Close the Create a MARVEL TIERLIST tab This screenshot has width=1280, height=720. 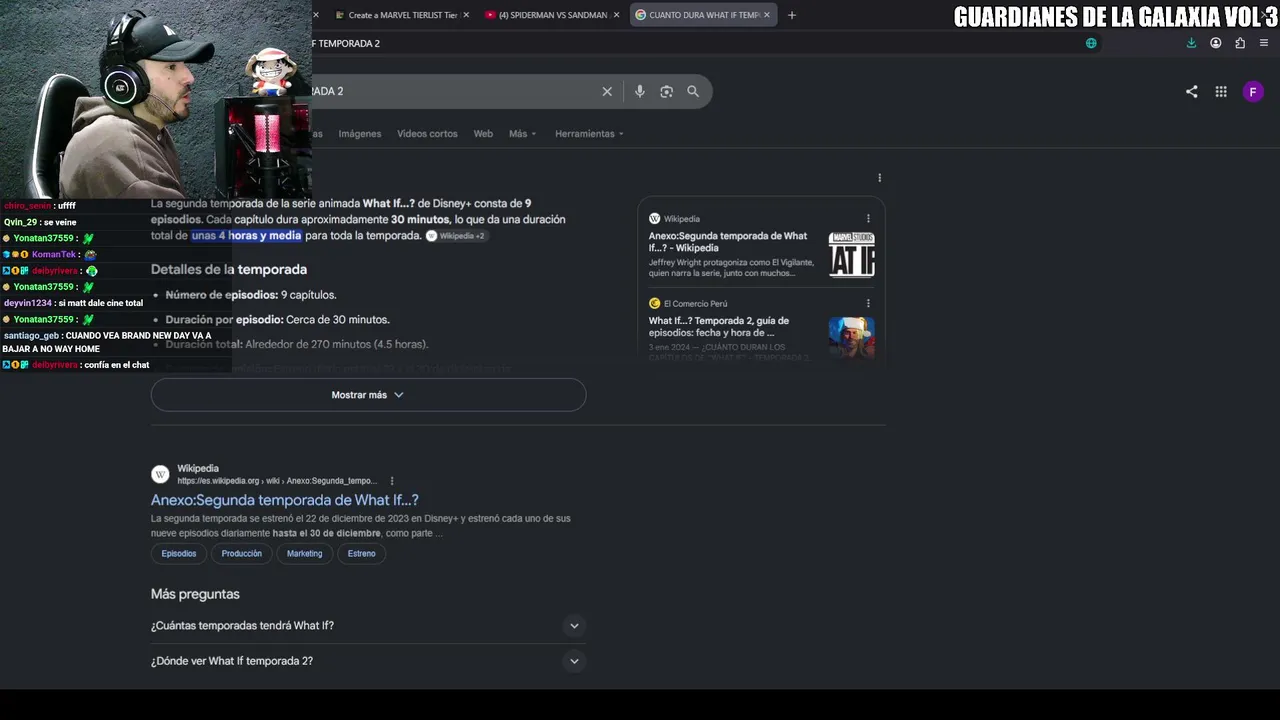[x=468, y=15]
